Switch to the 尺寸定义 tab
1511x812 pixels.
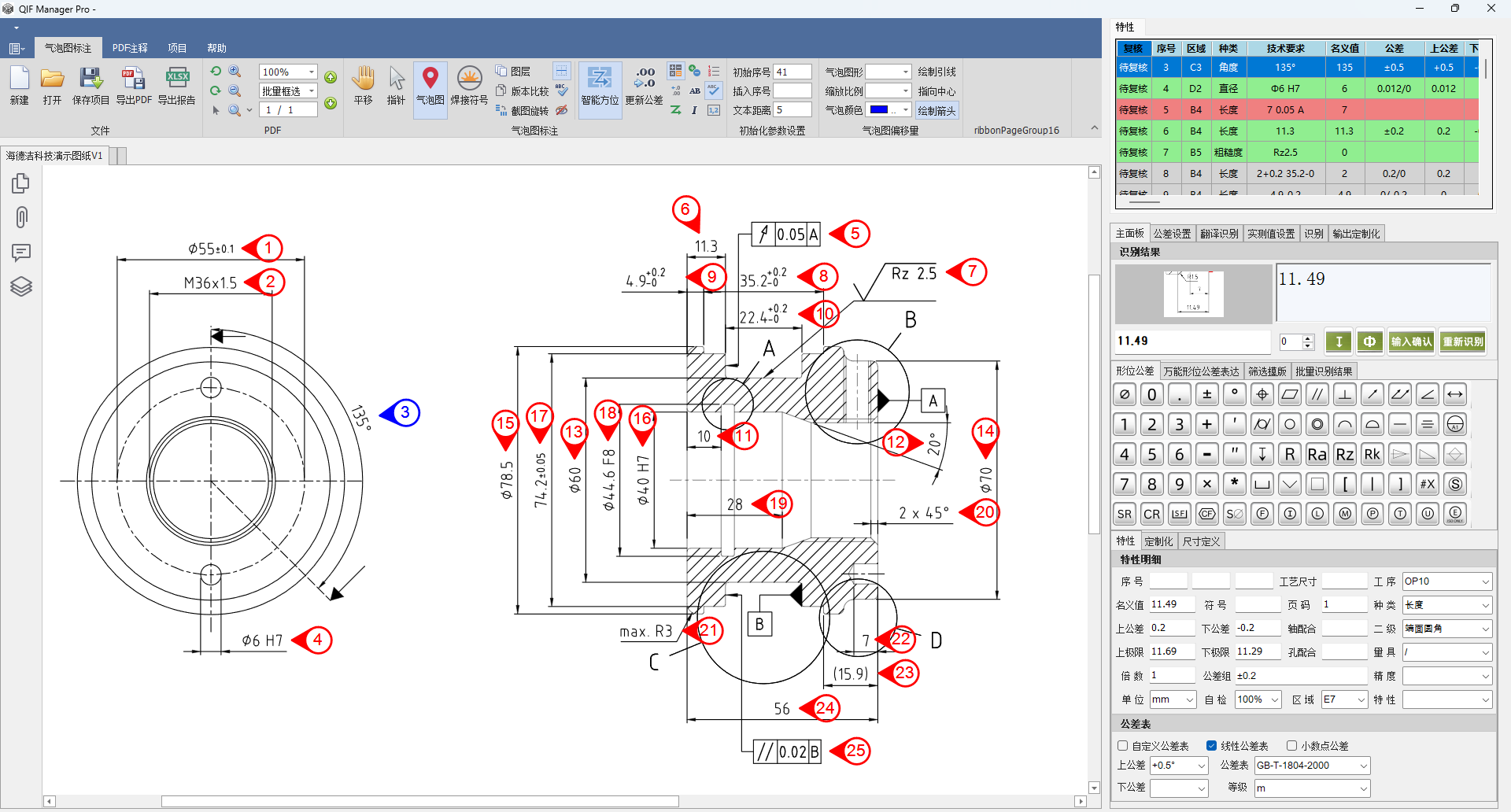[x=1201, y=541]
